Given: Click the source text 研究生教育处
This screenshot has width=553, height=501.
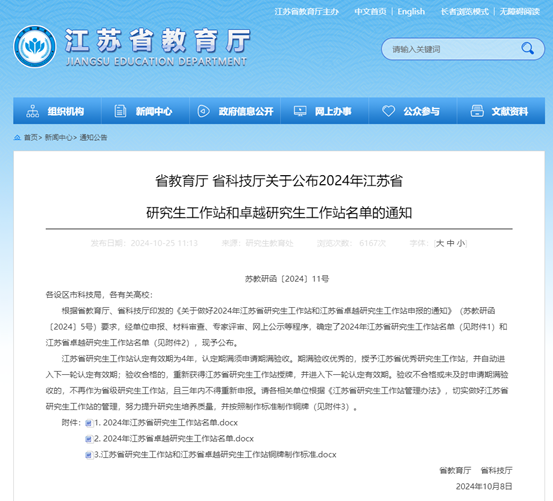Looking at the screenshot, I should pyautogui.click(x=269, y=243).
